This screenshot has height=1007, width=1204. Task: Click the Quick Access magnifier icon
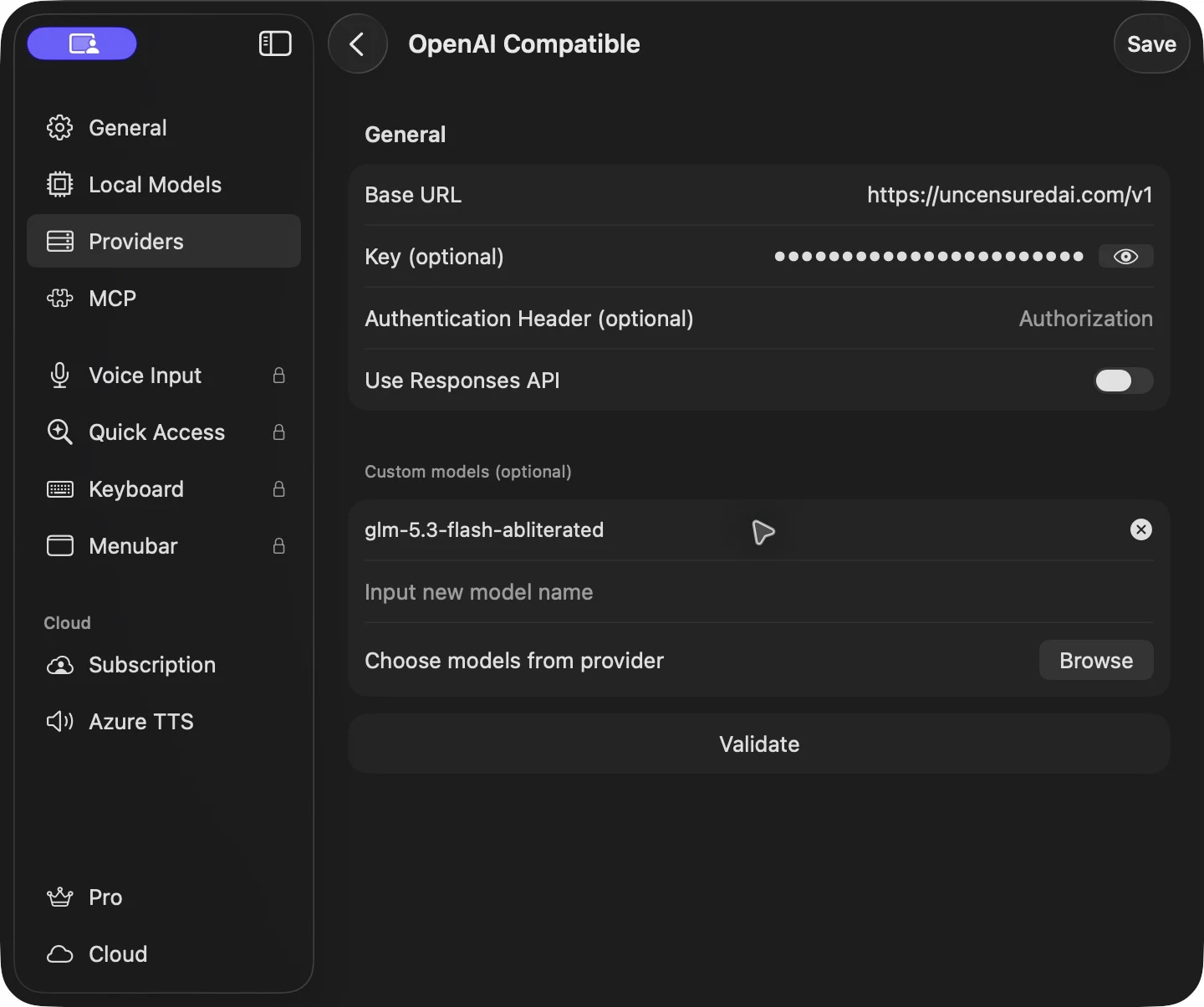point(59,432)
